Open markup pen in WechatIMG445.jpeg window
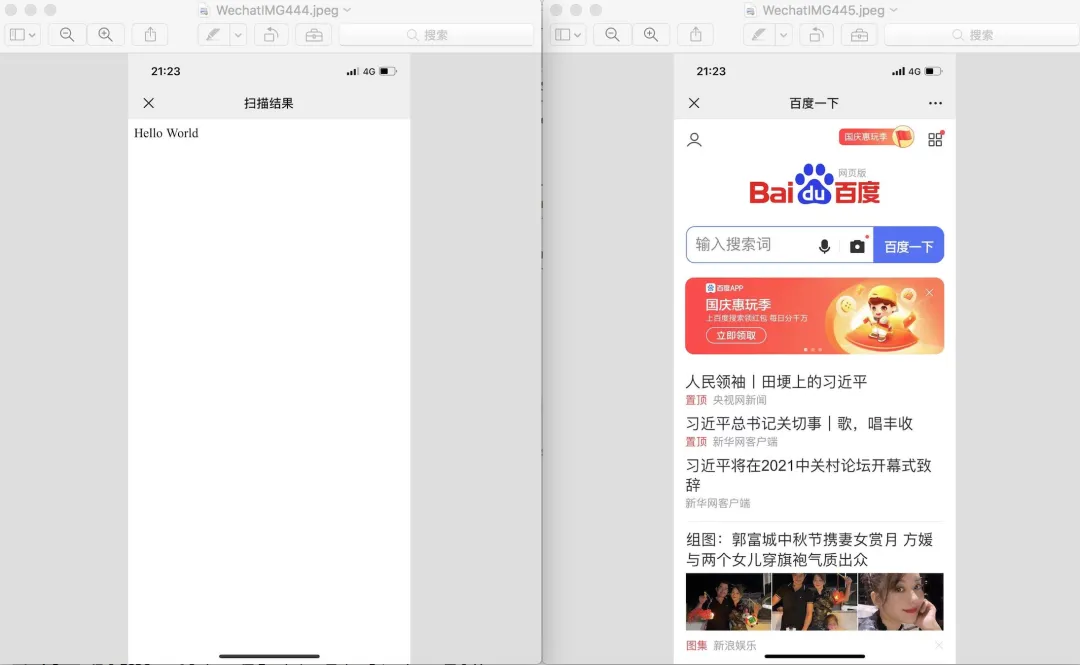This screenshot has width=1080, height=665. pyautogui.click(x=759, y=34)
